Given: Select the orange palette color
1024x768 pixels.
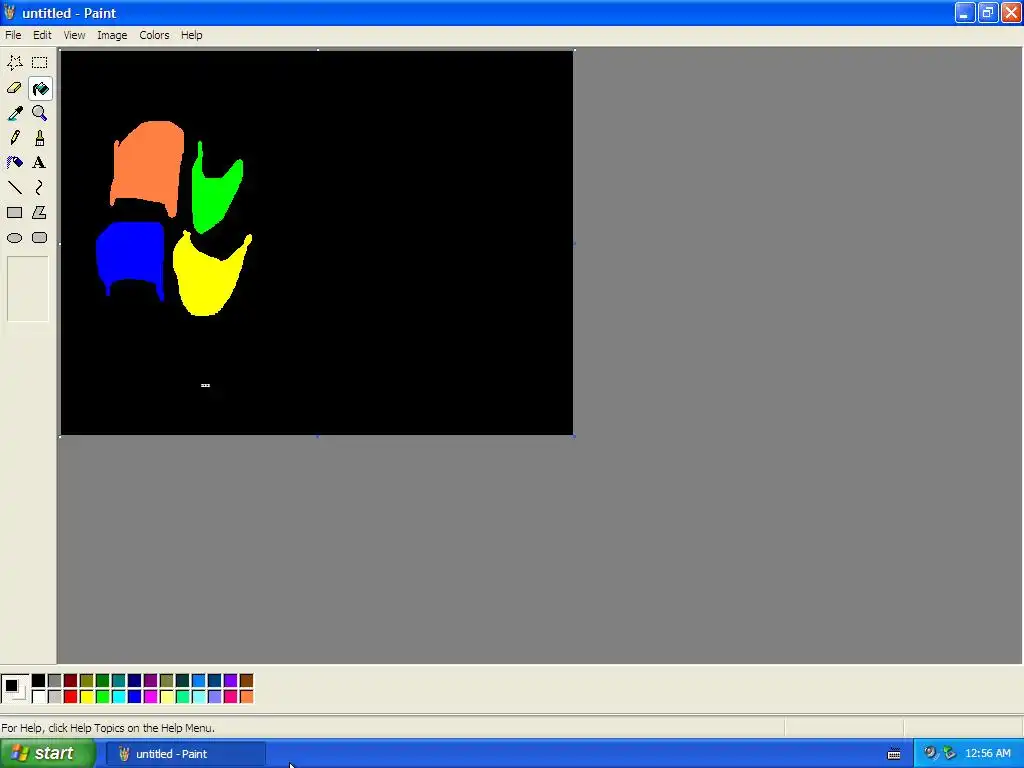Looking at the screenshot, I should 246,697.
